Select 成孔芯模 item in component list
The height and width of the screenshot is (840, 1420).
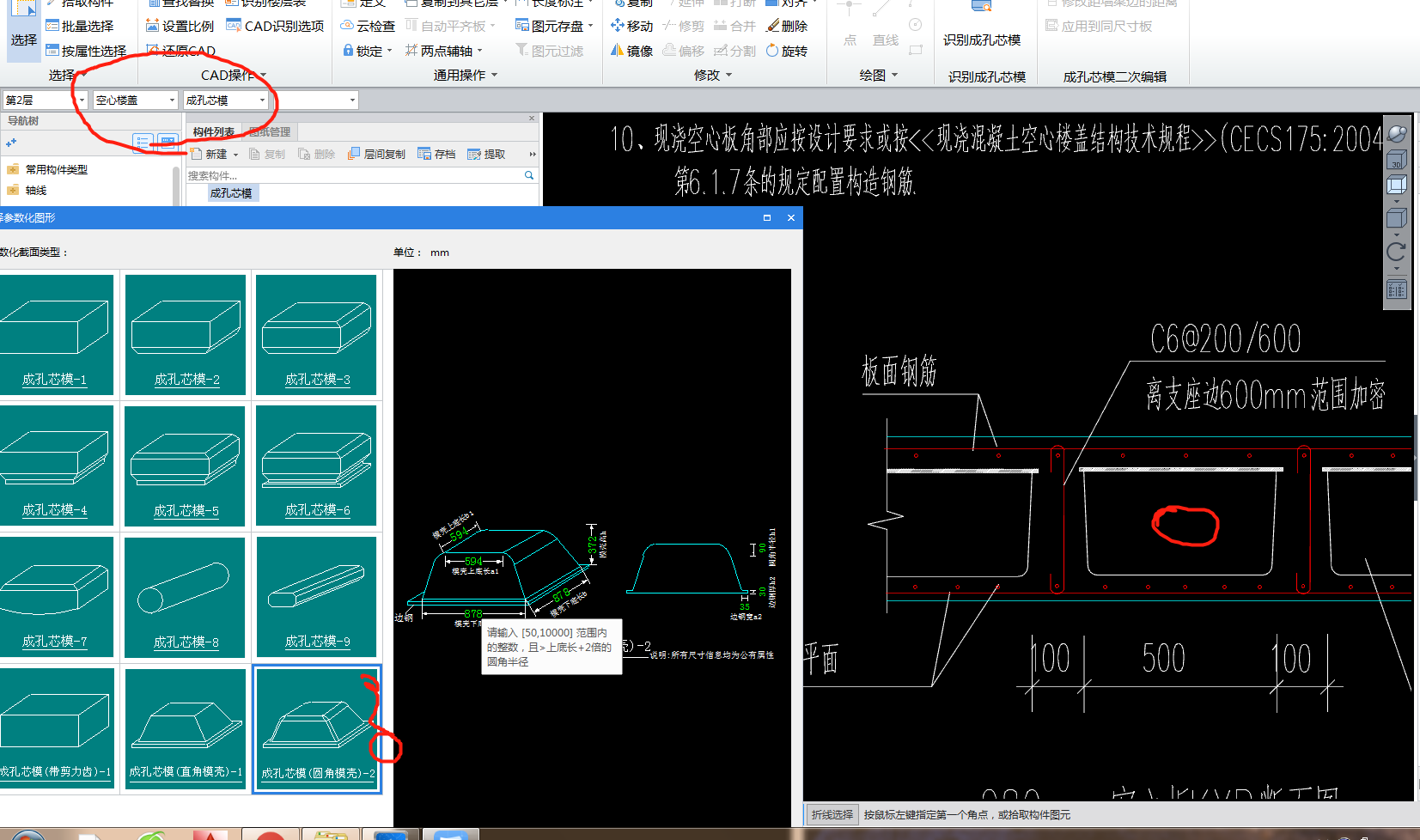pos(231,193)
